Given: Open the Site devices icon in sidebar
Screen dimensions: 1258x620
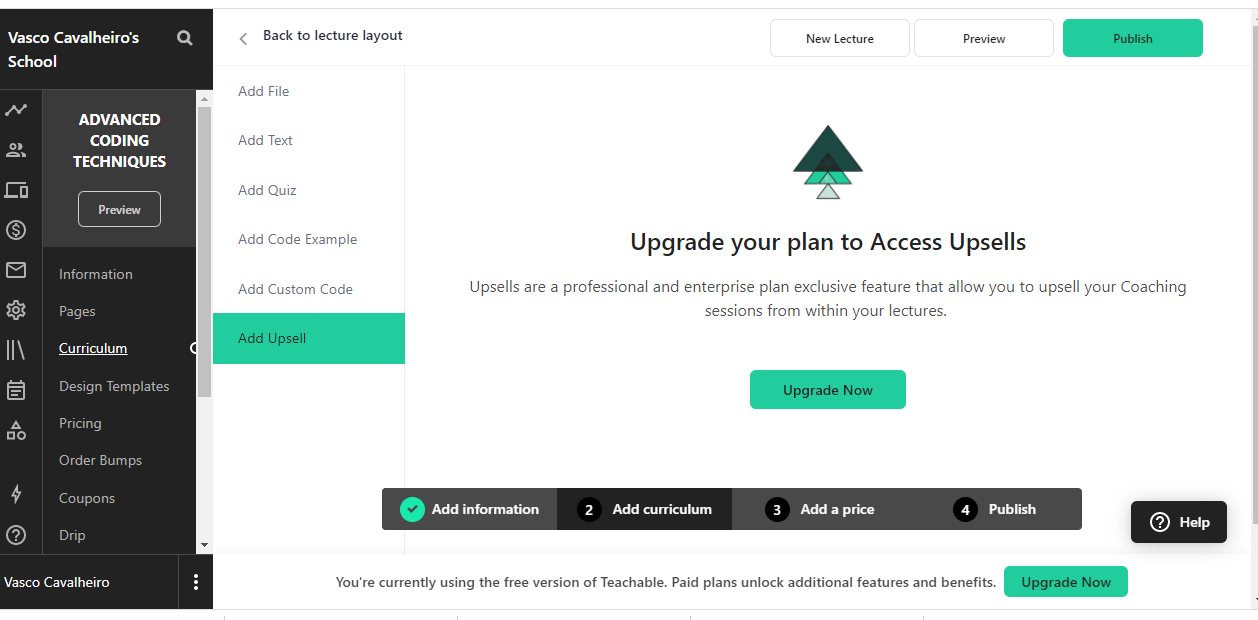Looking at the screenshot, I should click(16, 190).
